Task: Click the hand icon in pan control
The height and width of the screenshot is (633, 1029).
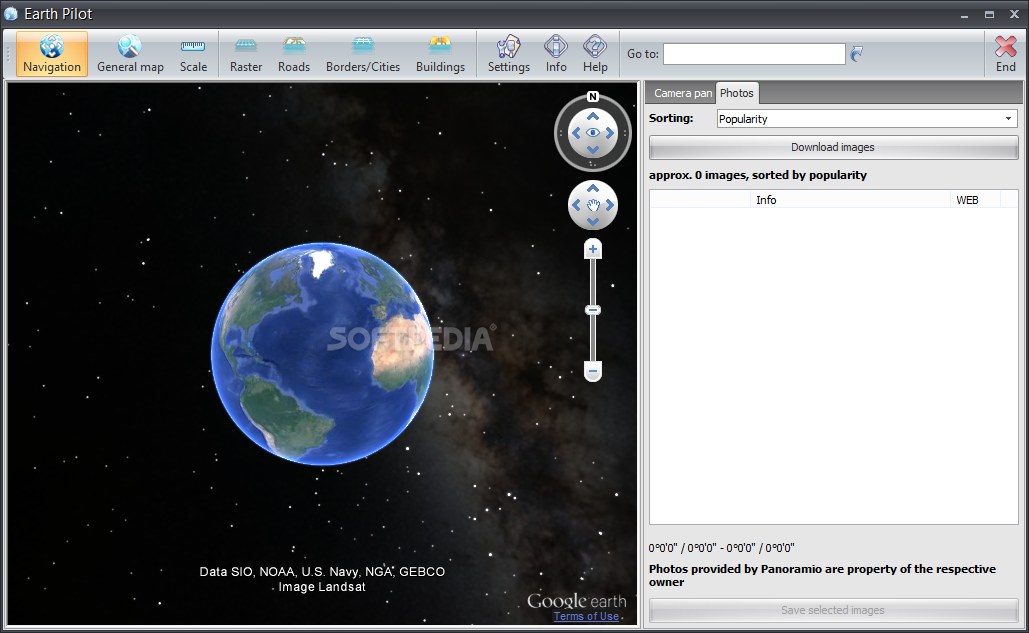Action: 593,205
